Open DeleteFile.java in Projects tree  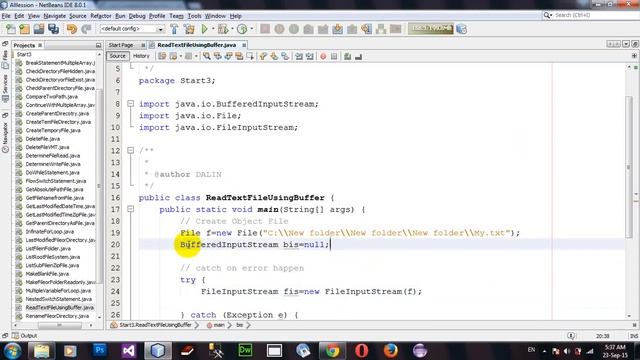[42, 139]
